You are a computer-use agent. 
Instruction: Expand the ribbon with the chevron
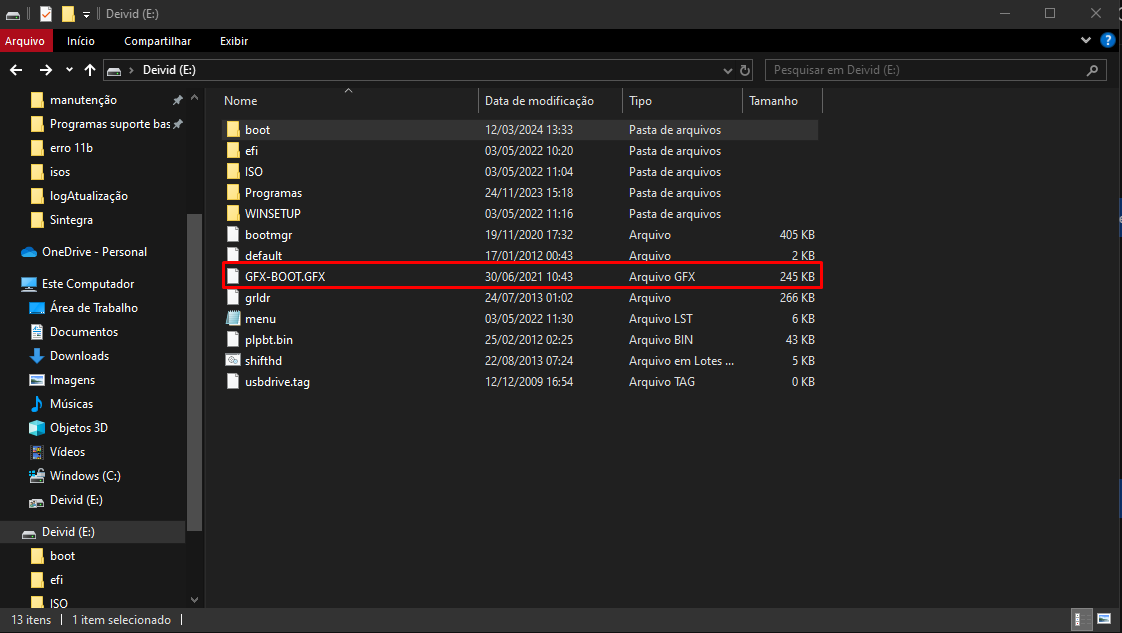pyautogui.click(x=1086, y=41)
